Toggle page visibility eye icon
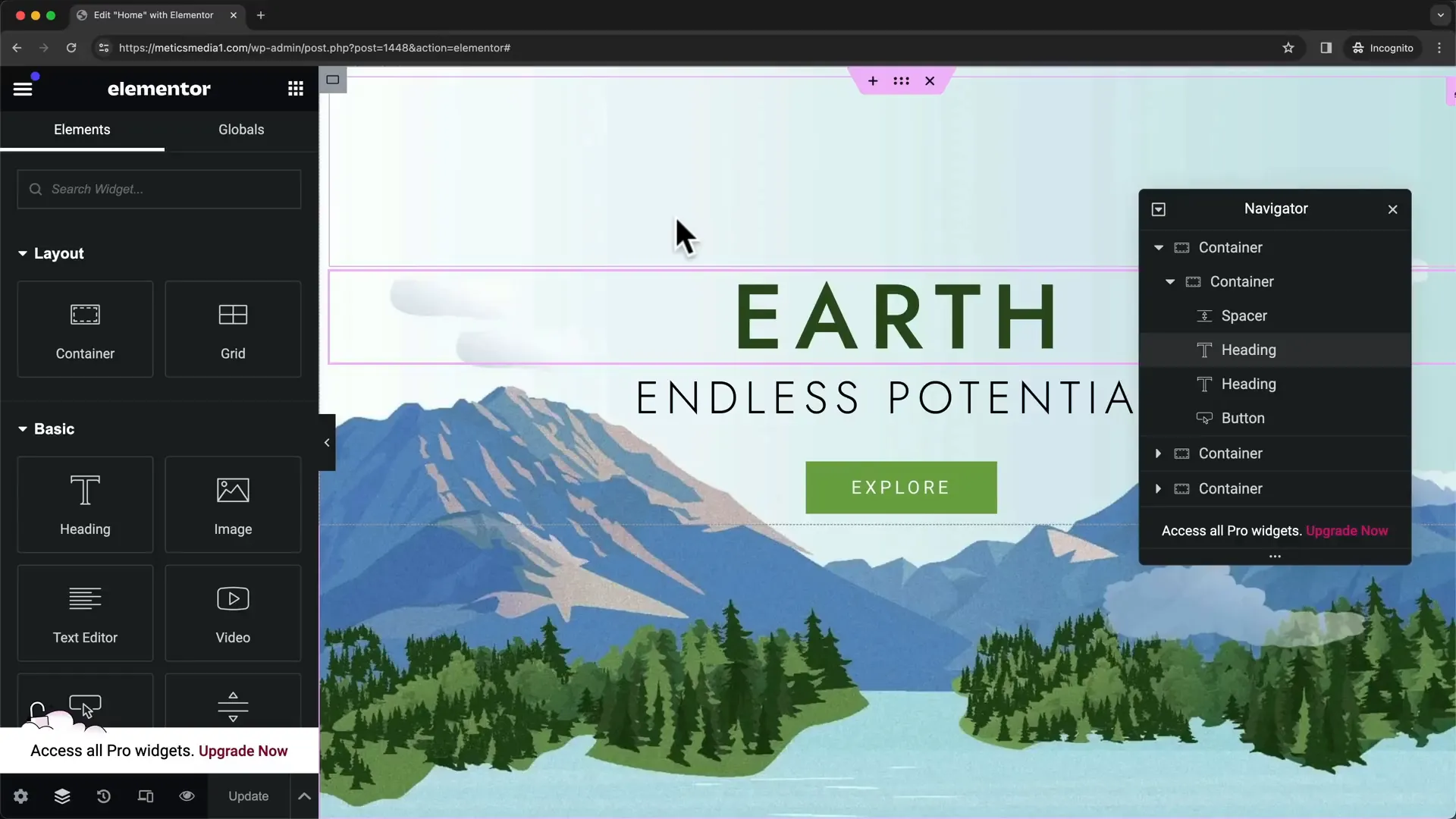 click(186, 796)
